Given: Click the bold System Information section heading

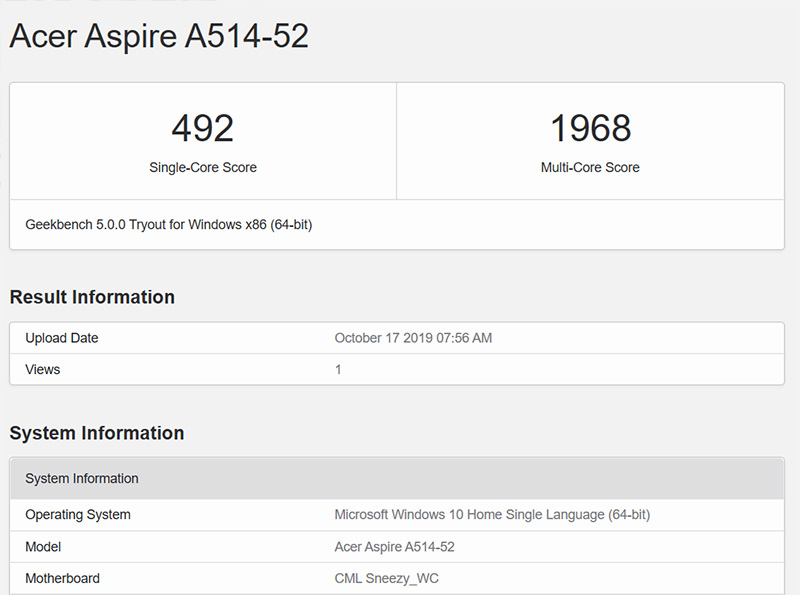Looking at the screenshot, I should pyautogui.click(x=97, y=433).
